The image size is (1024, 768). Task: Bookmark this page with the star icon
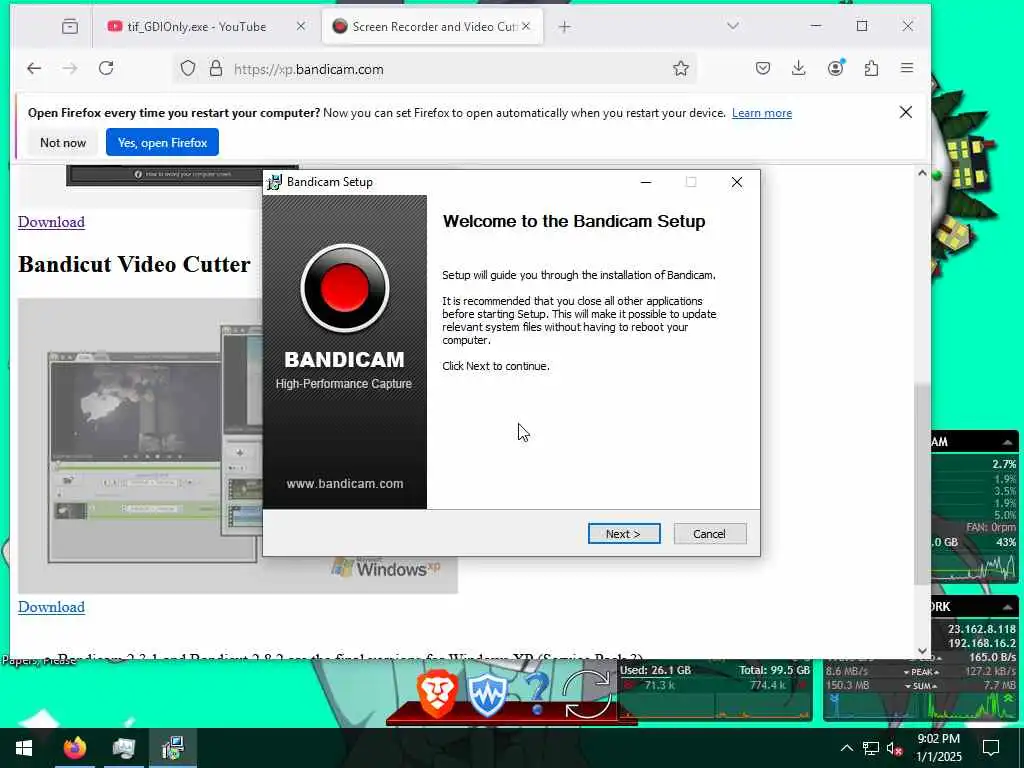(681, 69)
